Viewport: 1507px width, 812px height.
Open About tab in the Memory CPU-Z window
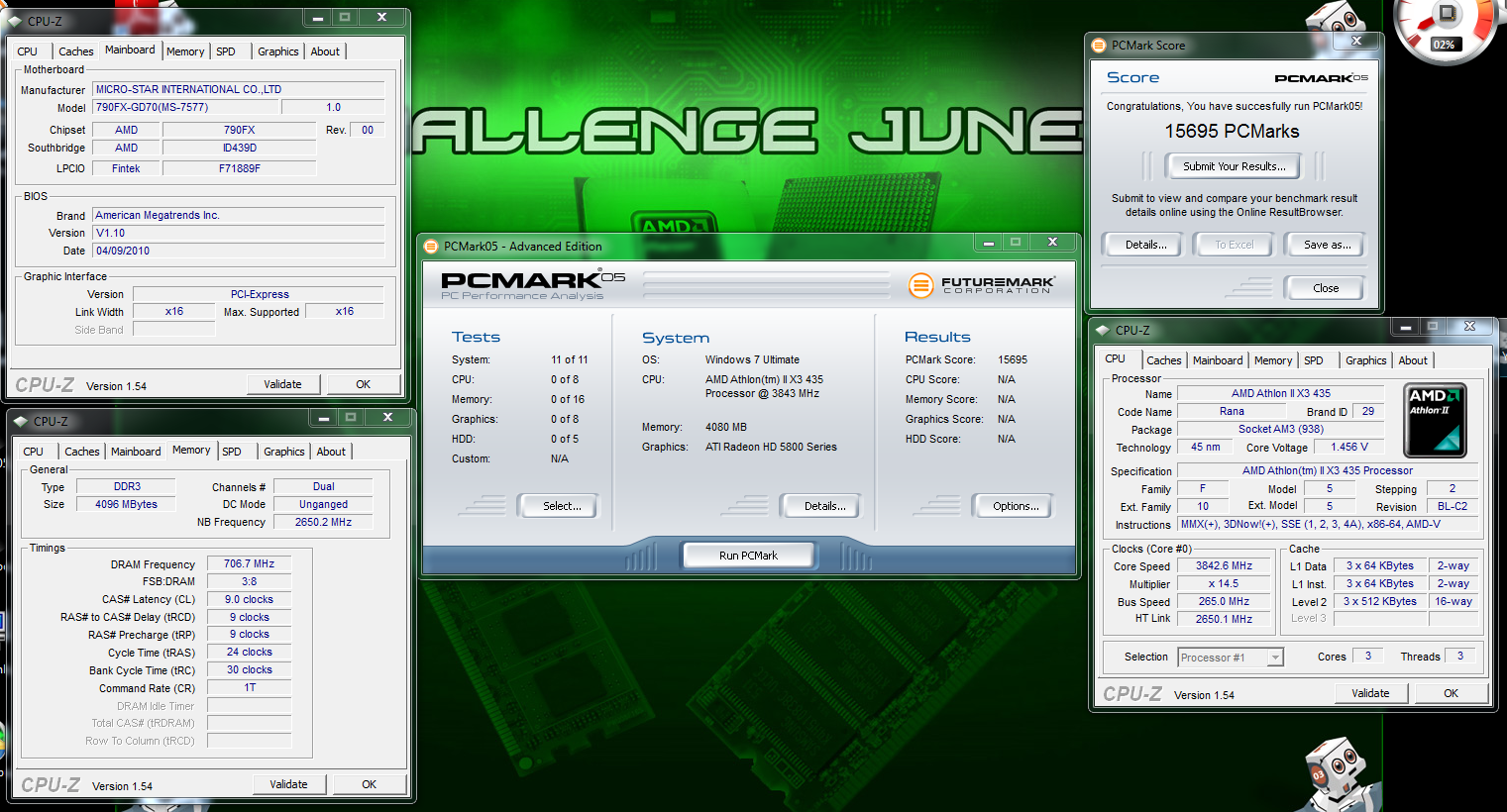coord(331,452)
